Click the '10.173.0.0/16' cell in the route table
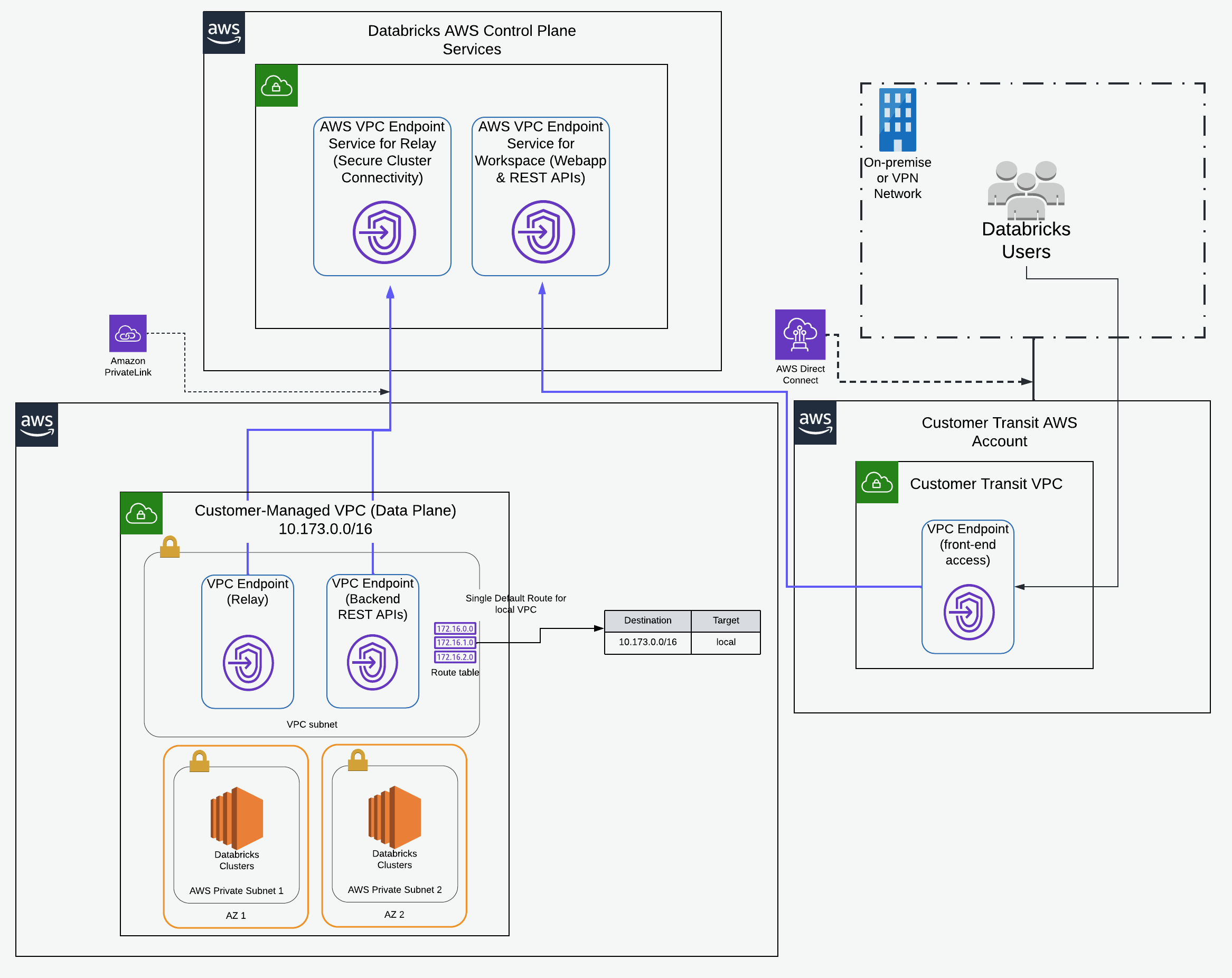Viewport: 1232px width, 978px height. [x=647, y=642]
